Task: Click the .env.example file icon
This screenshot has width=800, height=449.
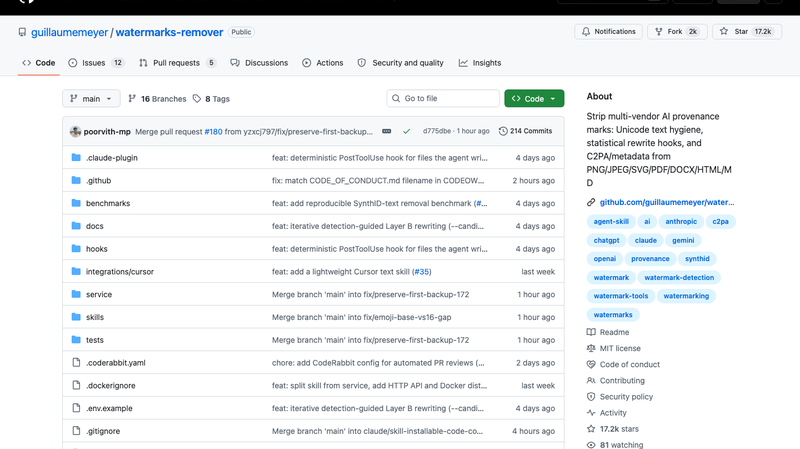Action: pyautogui.click(x=76, y=408)
